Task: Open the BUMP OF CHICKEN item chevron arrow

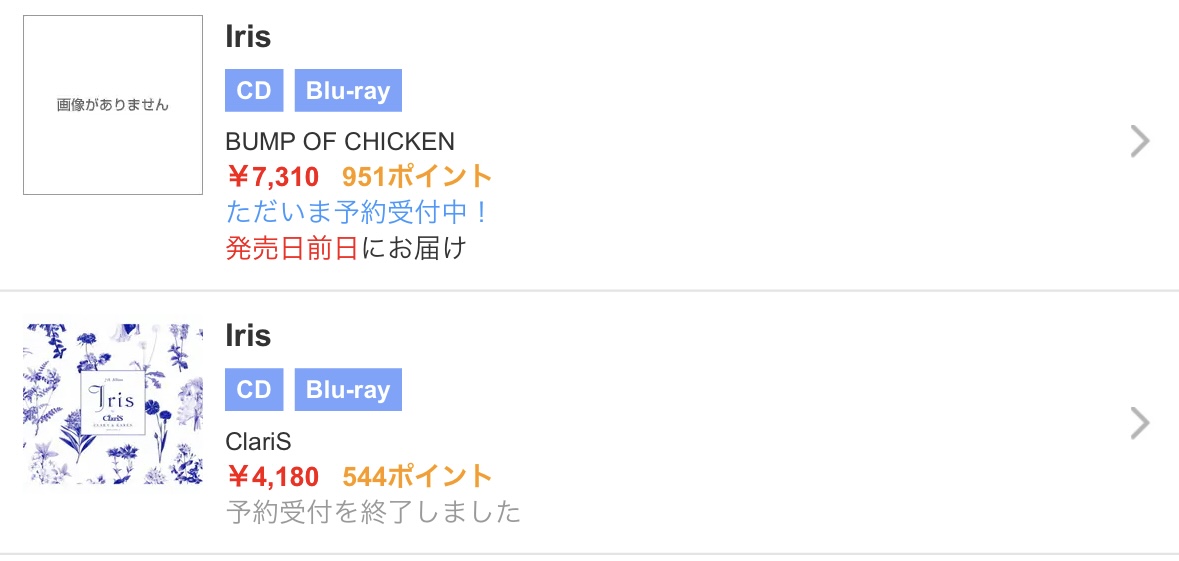Action: pos(1139,143)
